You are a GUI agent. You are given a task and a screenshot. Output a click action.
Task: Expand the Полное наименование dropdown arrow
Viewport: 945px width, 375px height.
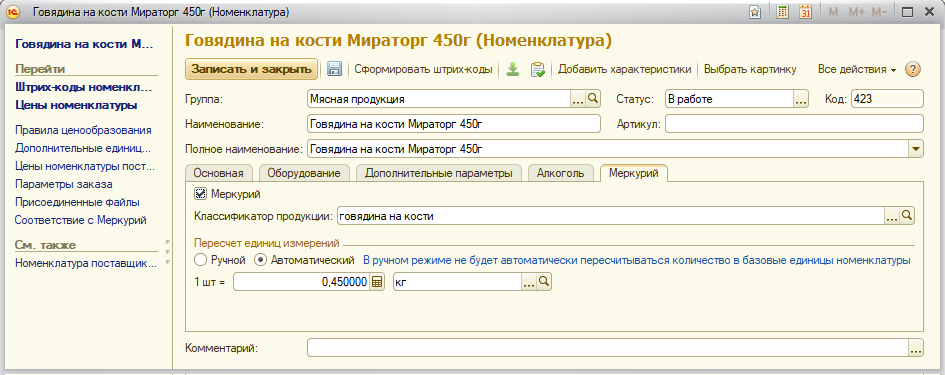tap(916, 148)
